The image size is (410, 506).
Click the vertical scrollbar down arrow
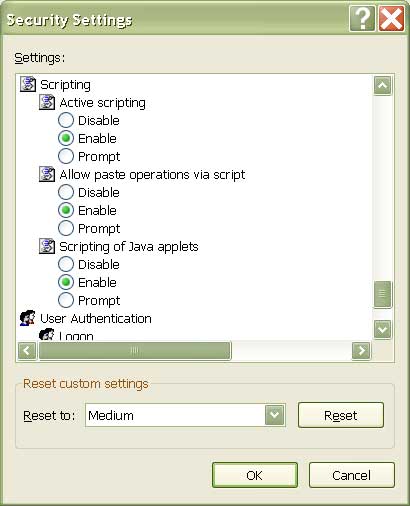click(383, 330)
